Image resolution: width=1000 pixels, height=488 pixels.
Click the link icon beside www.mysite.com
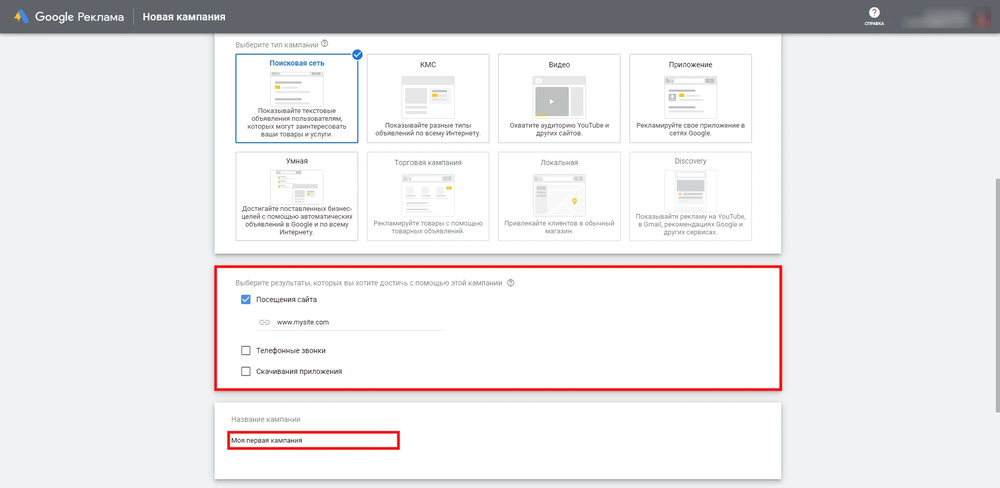(x=264, y=322)
